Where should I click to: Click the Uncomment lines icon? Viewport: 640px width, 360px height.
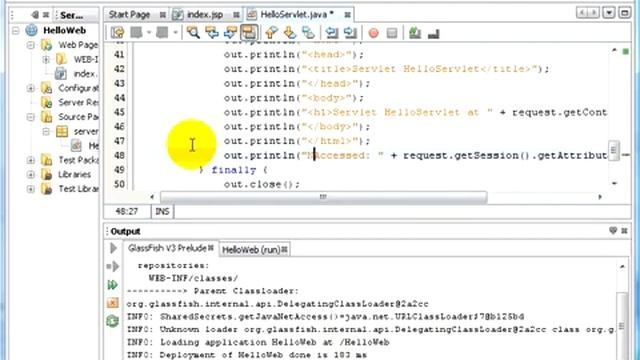pos(433,33)
